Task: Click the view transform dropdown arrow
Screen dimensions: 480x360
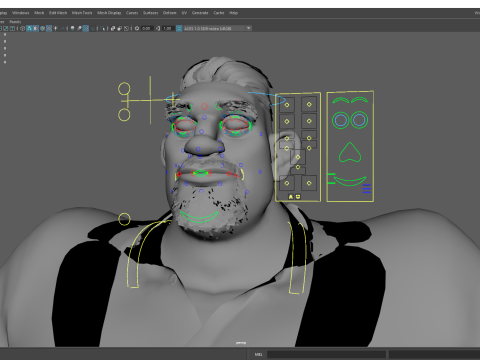Action: (248, 28)
